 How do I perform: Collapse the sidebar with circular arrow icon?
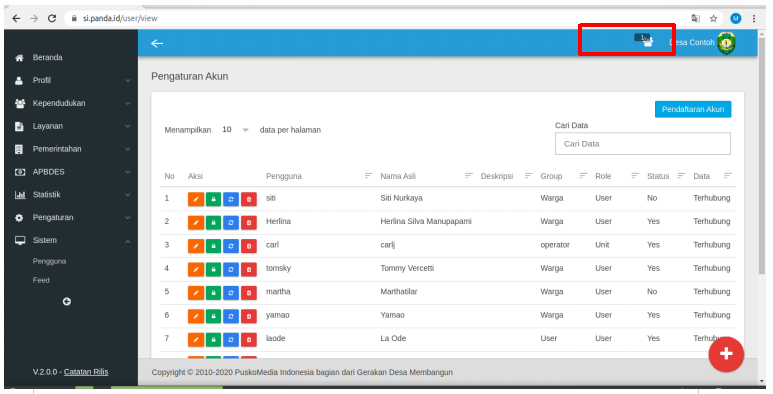[x=67, y=301]
